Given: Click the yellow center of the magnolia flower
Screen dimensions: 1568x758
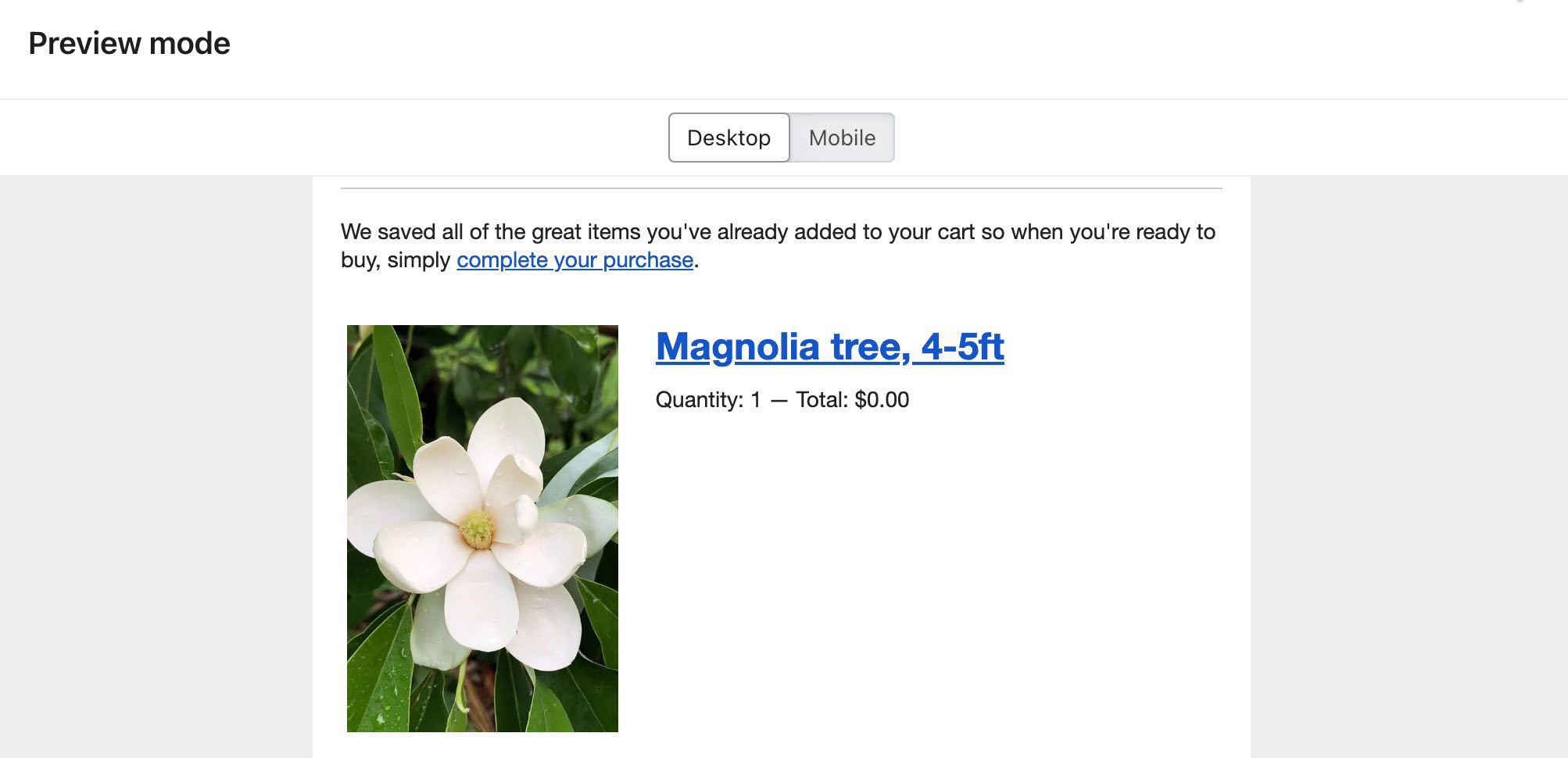Looking at the screenshot, I should (476, 529).
